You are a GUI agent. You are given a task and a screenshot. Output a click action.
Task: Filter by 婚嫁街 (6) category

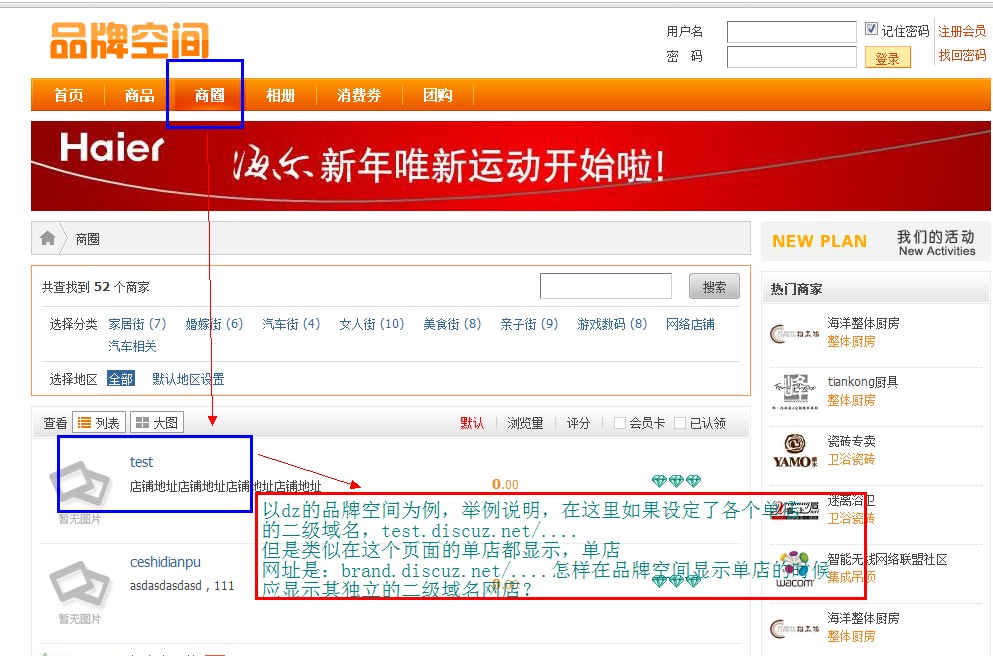pos(214,324)
